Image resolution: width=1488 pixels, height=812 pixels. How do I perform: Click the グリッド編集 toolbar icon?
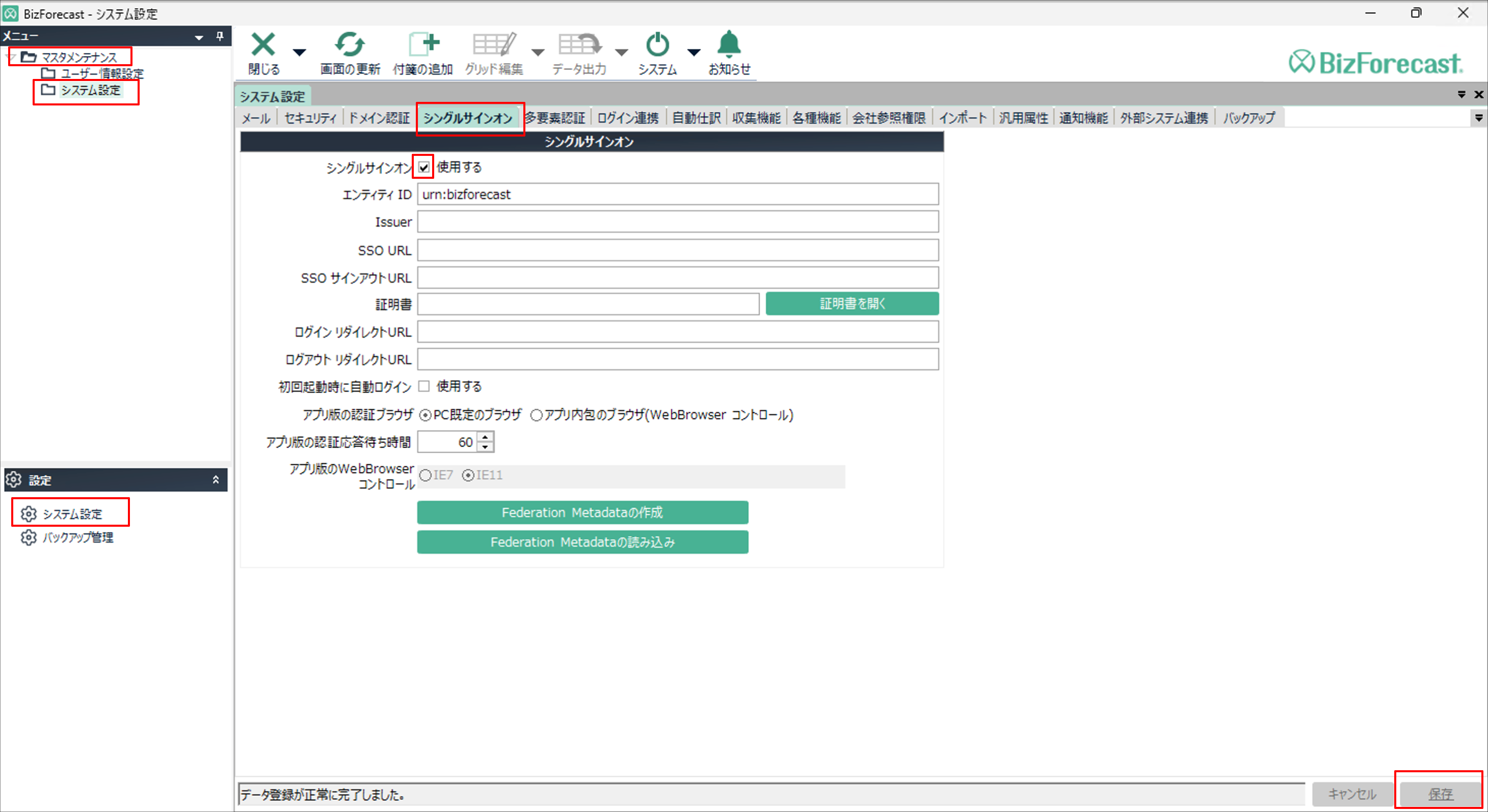pos(494,45)
